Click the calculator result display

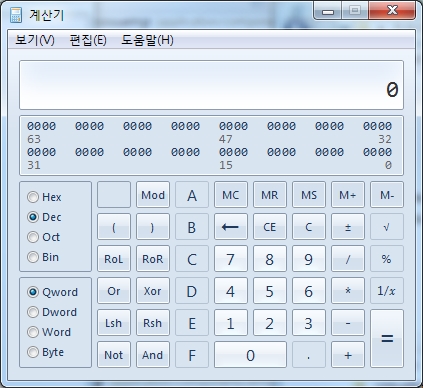(211, 85)
